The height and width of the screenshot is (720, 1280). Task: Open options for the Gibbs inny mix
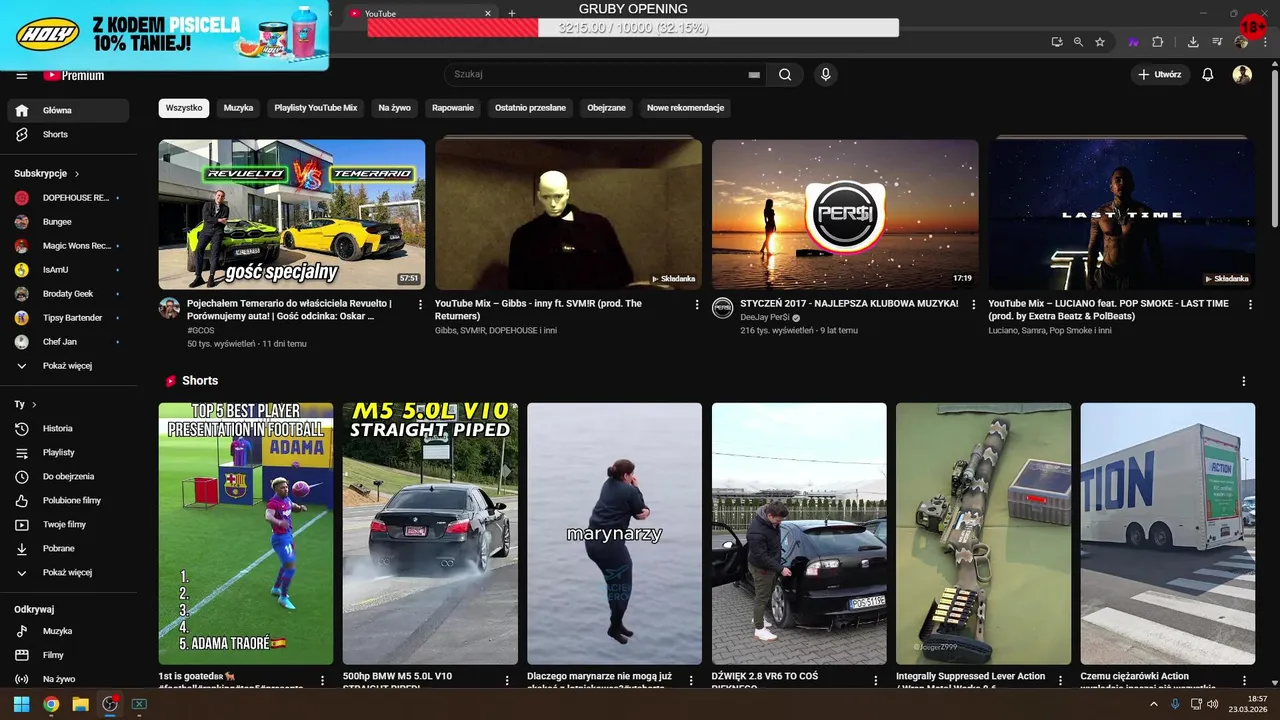(x=697, y=304)
